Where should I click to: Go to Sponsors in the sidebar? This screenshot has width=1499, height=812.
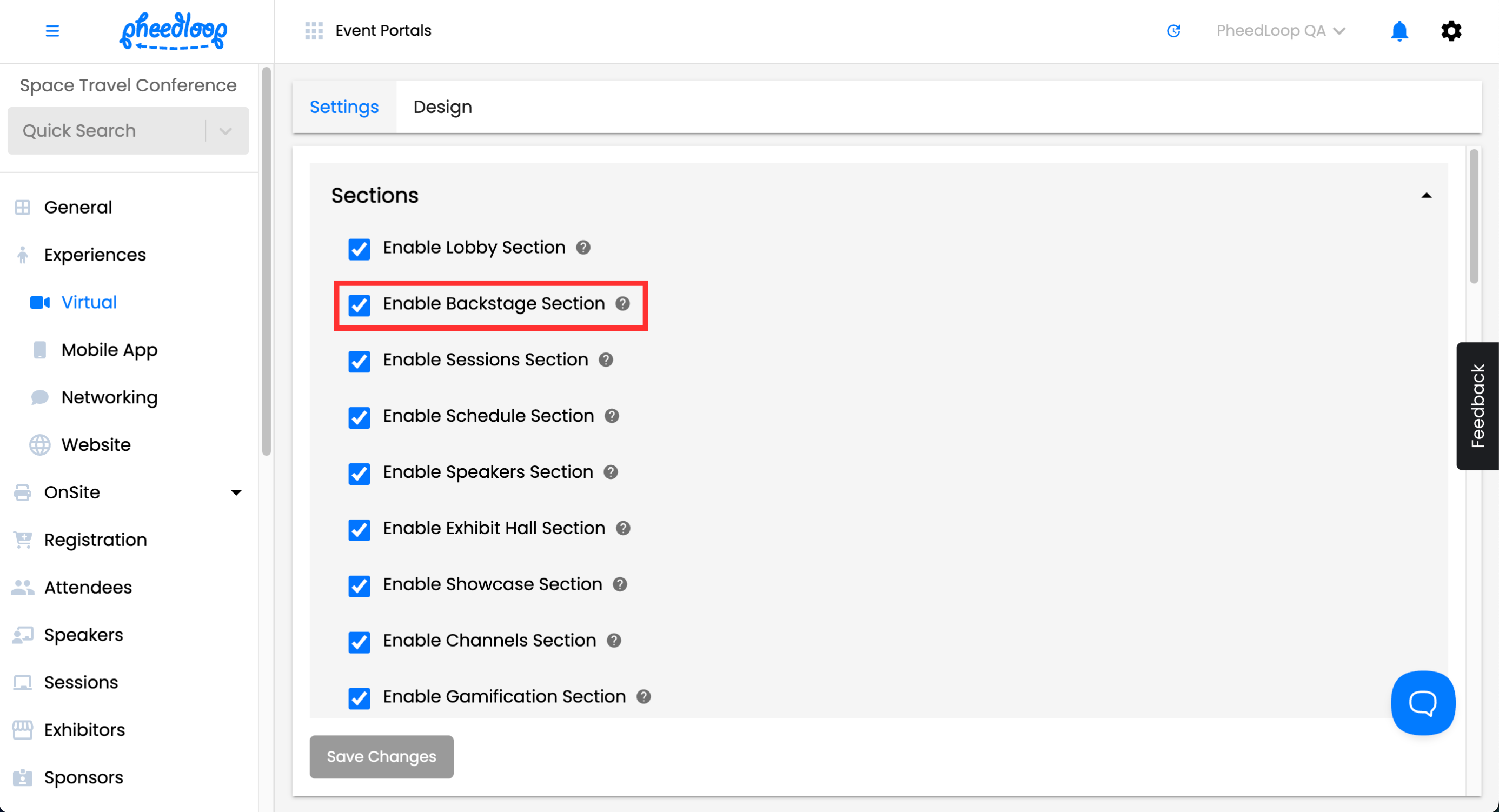[x=83, y=778]
